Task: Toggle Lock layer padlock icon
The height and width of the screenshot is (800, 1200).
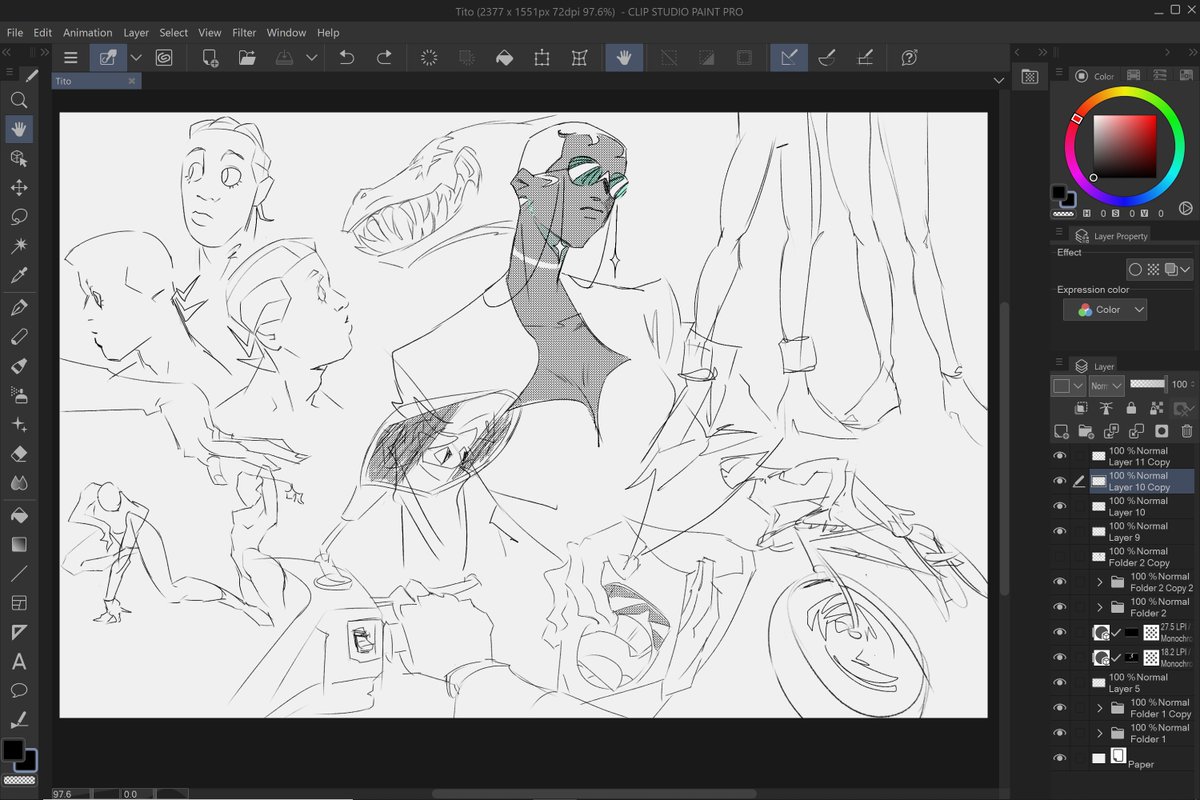Action: (x=1131, y=408)
